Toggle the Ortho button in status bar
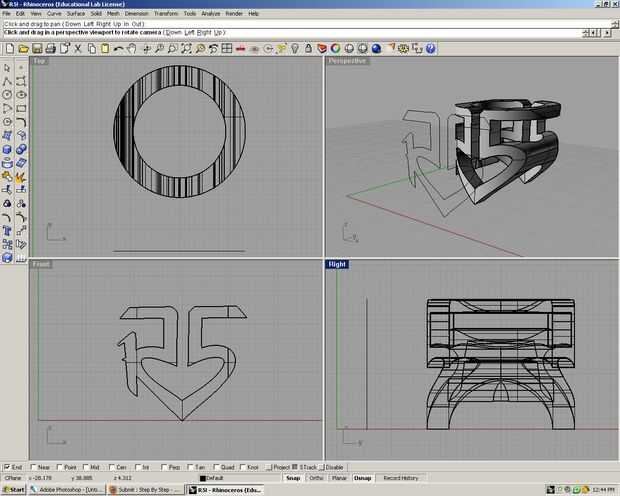Viewport: 620px width, 496px height. point(316,478)
